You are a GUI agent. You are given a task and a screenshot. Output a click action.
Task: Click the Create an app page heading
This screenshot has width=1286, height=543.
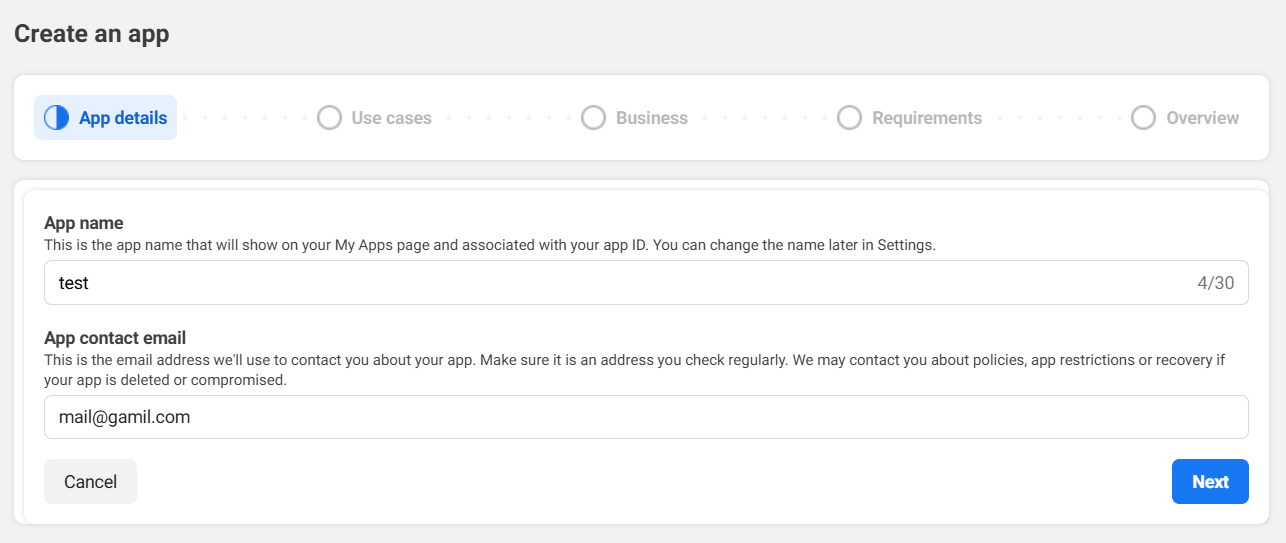coord(92,34)
